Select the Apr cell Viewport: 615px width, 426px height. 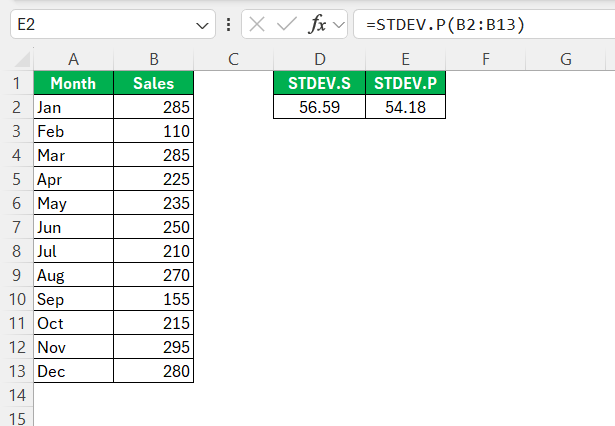73,179
